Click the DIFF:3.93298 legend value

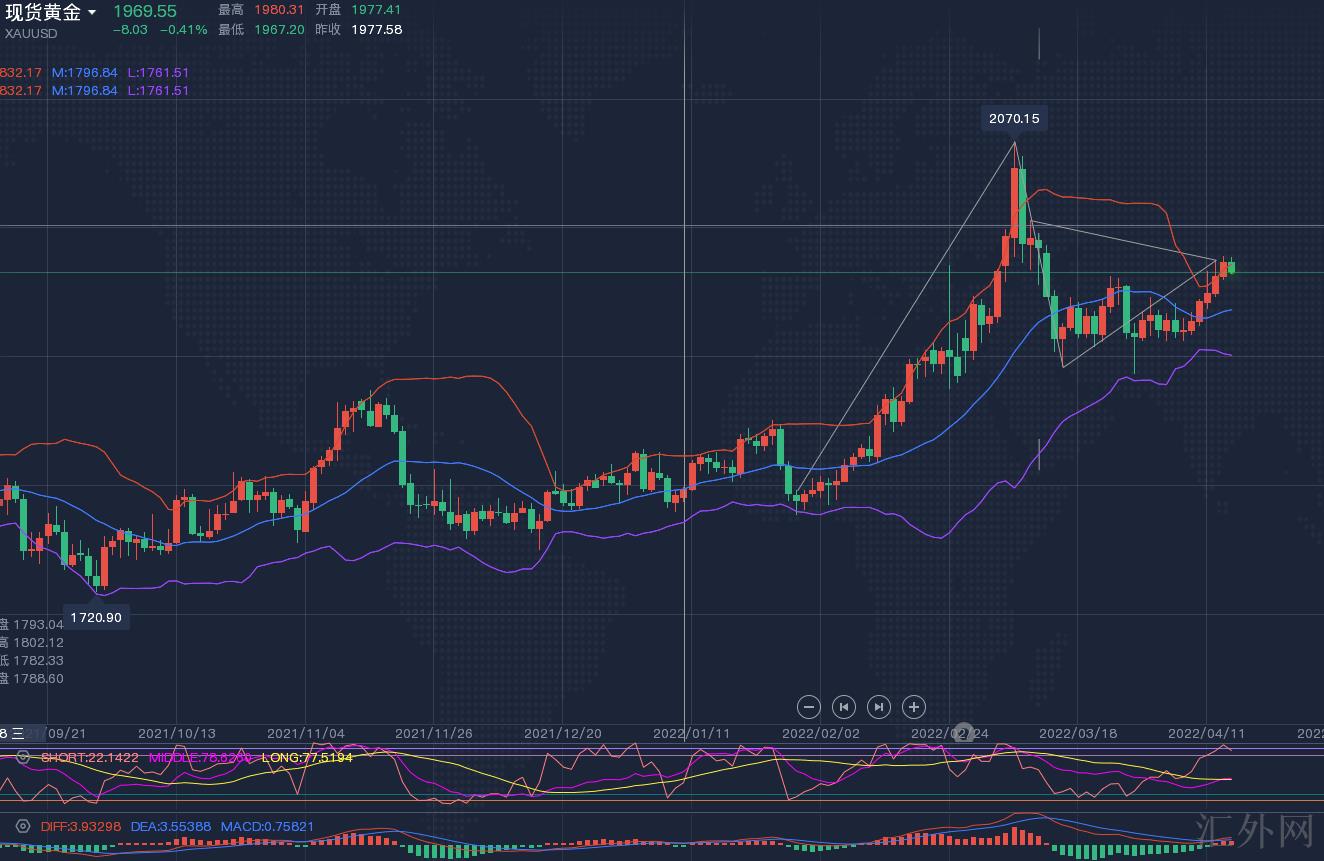coord(80,827)
